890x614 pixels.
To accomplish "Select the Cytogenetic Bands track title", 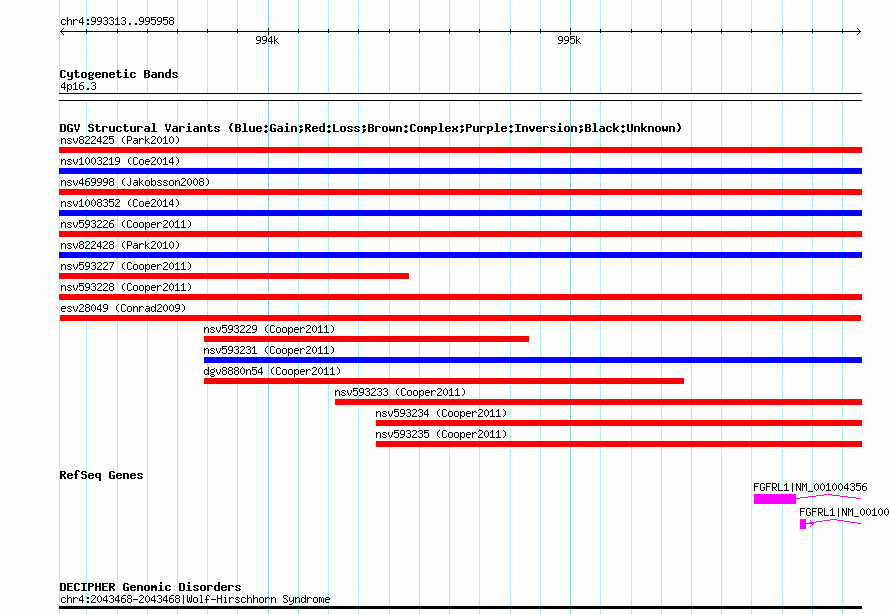I will click(119, 74).
